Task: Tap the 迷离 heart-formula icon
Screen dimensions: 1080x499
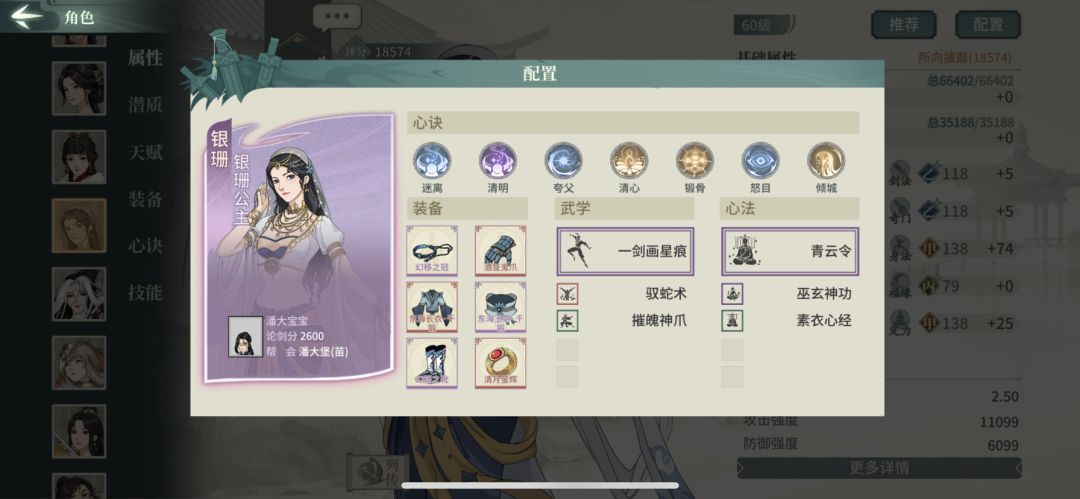Action: (432, 161)
